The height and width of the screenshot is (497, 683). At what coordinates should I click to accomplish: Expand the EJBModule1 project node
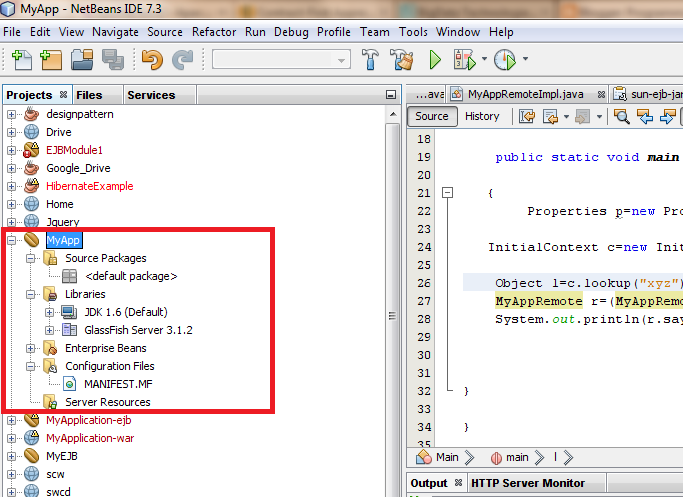click(11, 150)
